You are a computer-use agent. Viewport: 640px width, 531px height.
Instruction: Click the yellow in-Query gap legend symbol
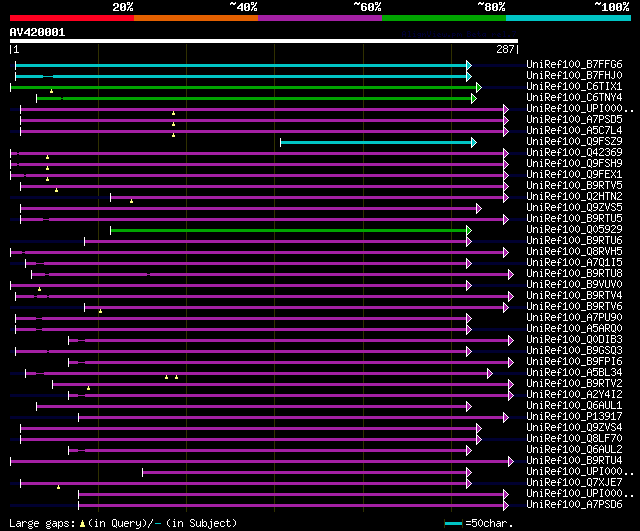[x=82, y=523]
